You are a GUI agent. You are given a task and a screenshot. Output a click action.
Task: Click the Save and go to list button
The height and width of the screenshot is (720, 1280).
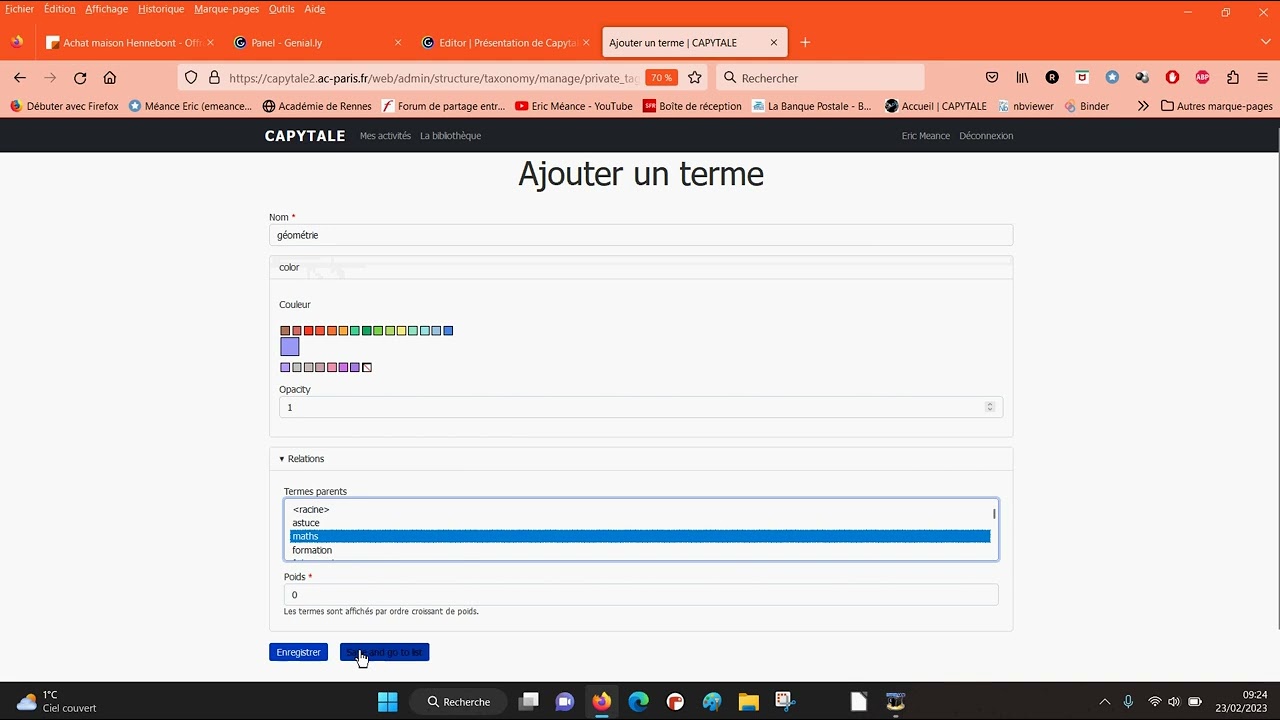point(384,652)
